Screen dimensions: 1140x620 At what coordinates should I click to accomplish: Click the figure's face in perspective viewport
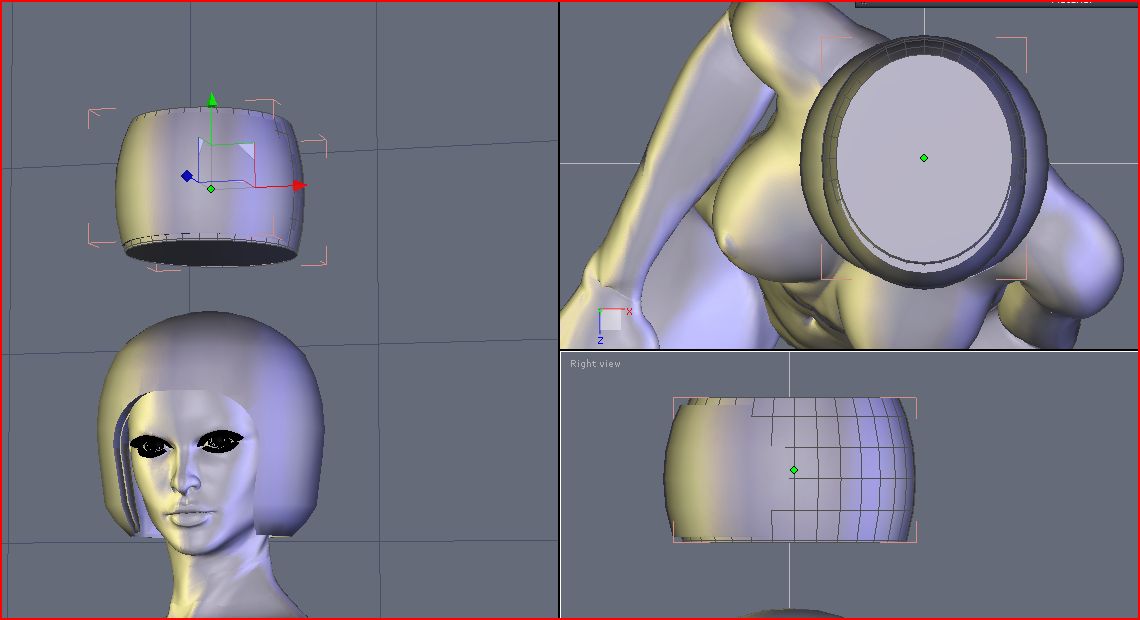point(189,472)
